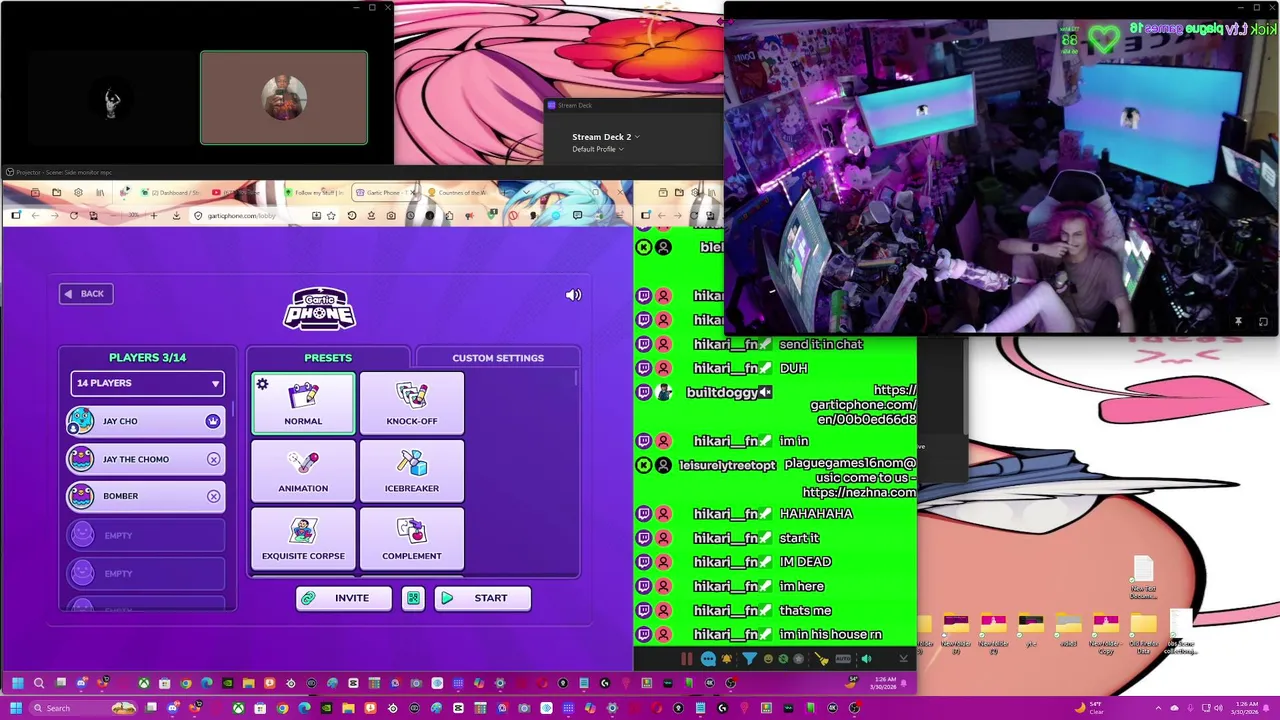Click the "DUH" chat message
The image size is (1280, 720).
point(793,368)
